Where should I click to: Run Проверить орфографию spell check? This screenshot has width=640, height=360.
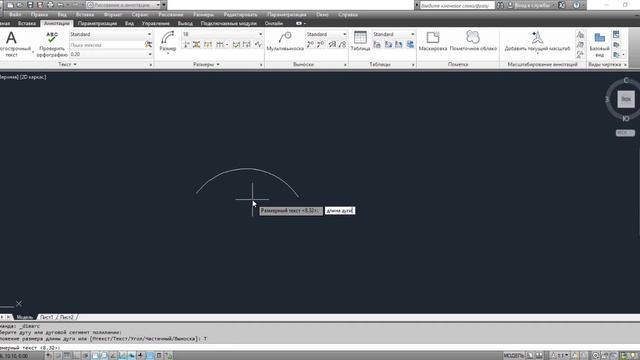(52, 44)
